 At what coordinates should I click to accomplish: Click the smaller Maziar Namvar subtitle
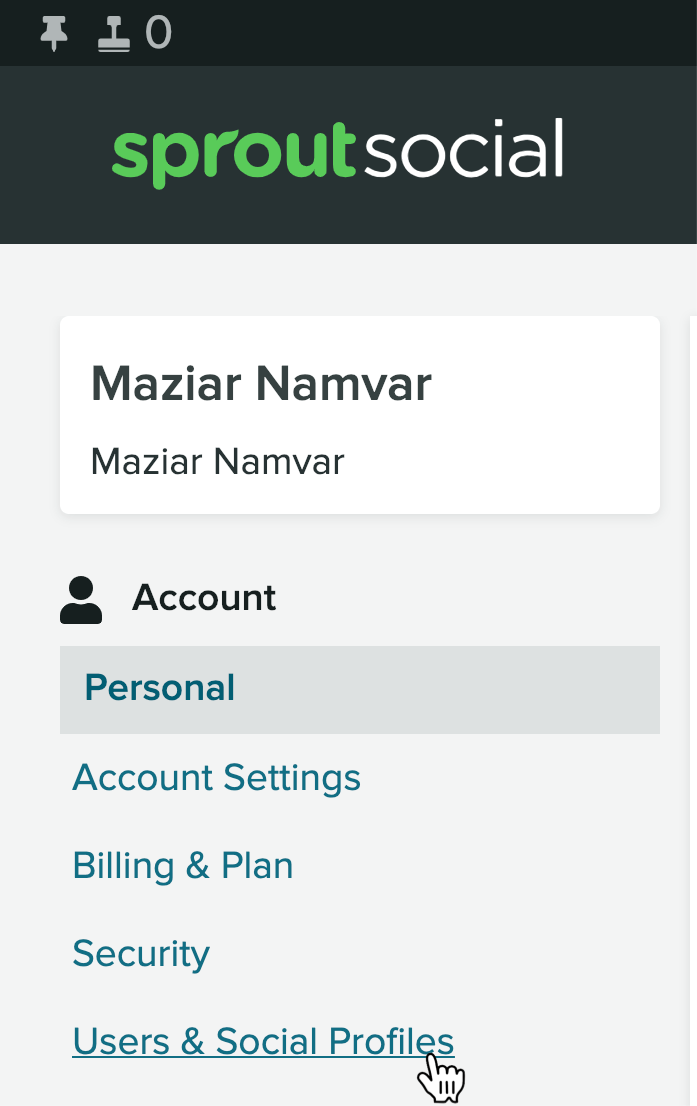click(217, 462)
